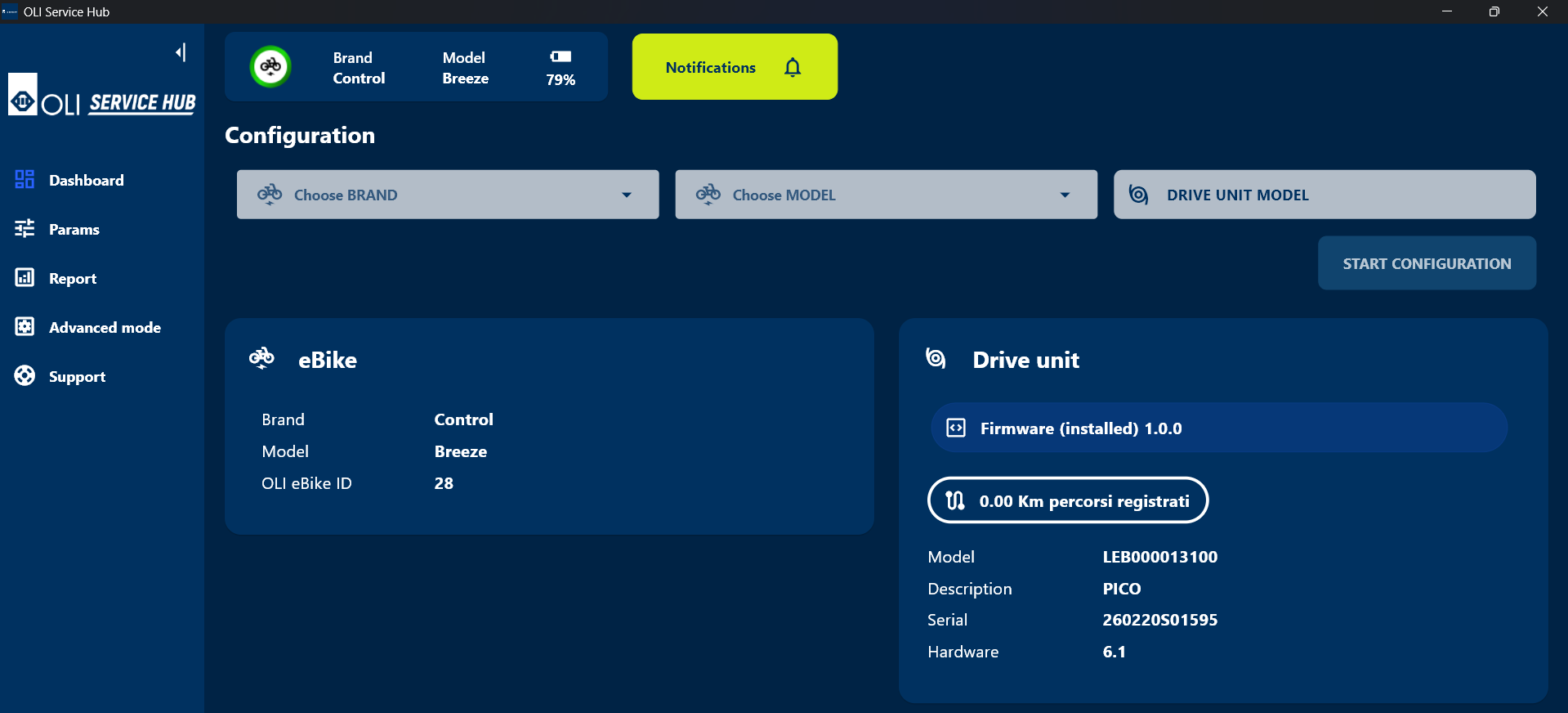Minimize the OLI Service Hub window

pos(1447,11)
